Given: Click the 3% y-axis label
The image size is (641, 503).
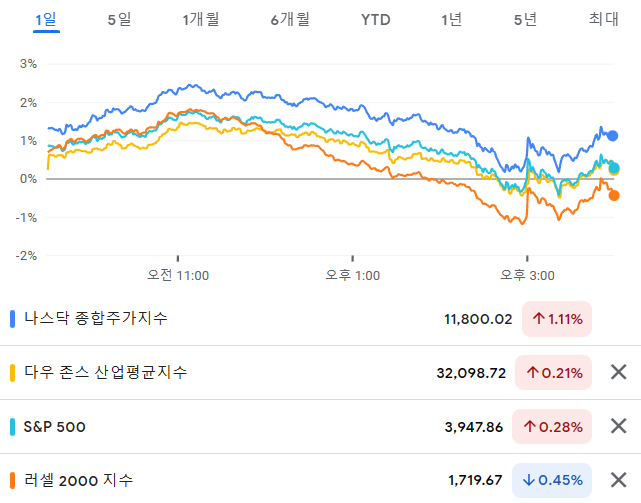Looking at the screenshot, I should click(28, 64).
